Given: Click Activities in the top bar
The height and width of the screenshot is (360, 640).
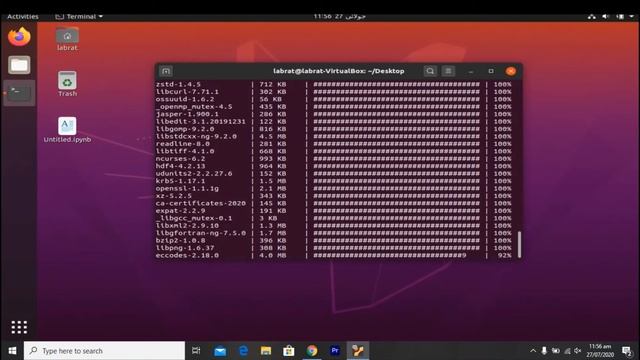Looking at the screenshot, I should 23,16.
